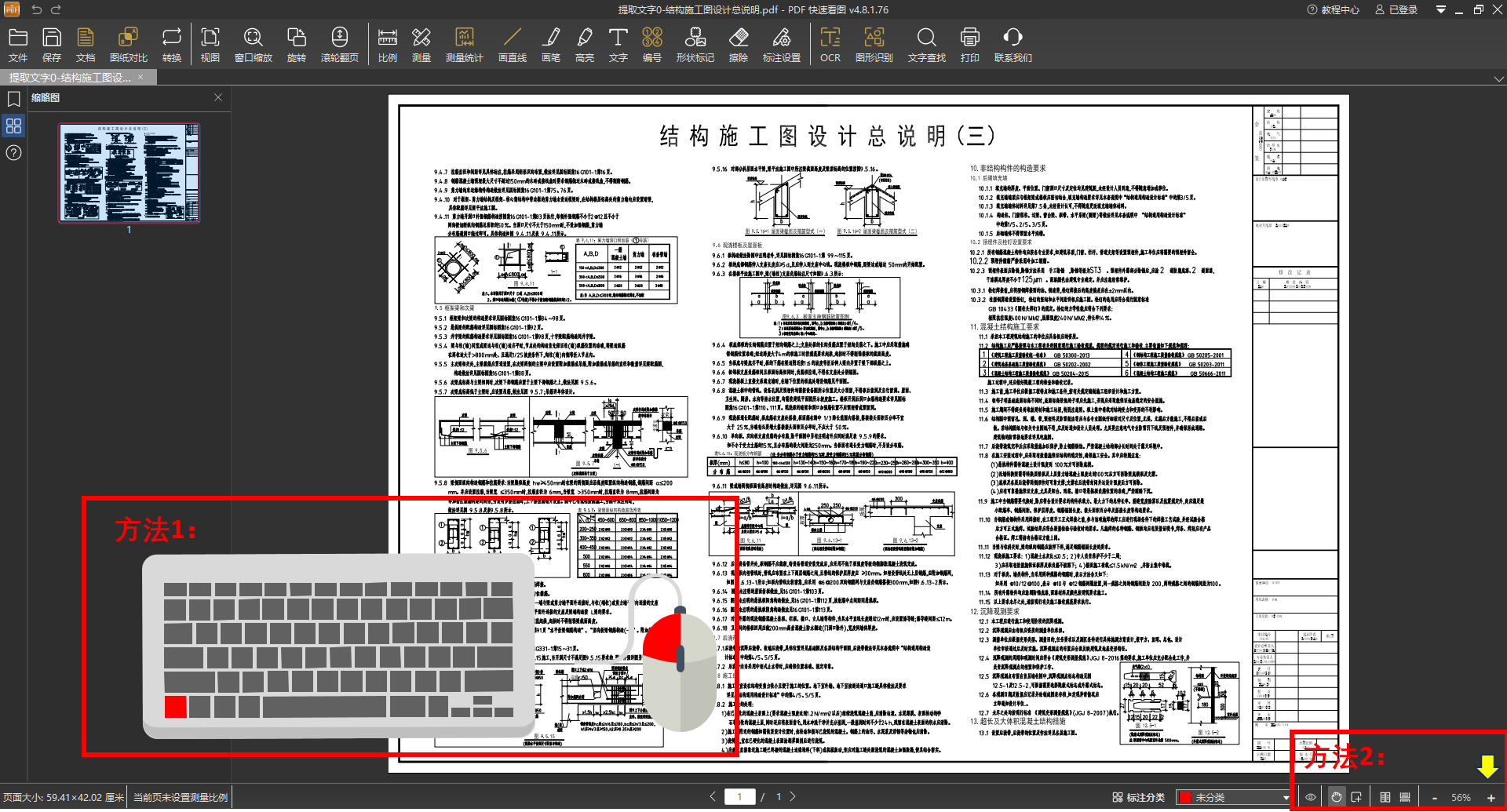Viewport: 1507px width, 812px height.
Task: Open the 文件 file menu
Action: point(18,45)
